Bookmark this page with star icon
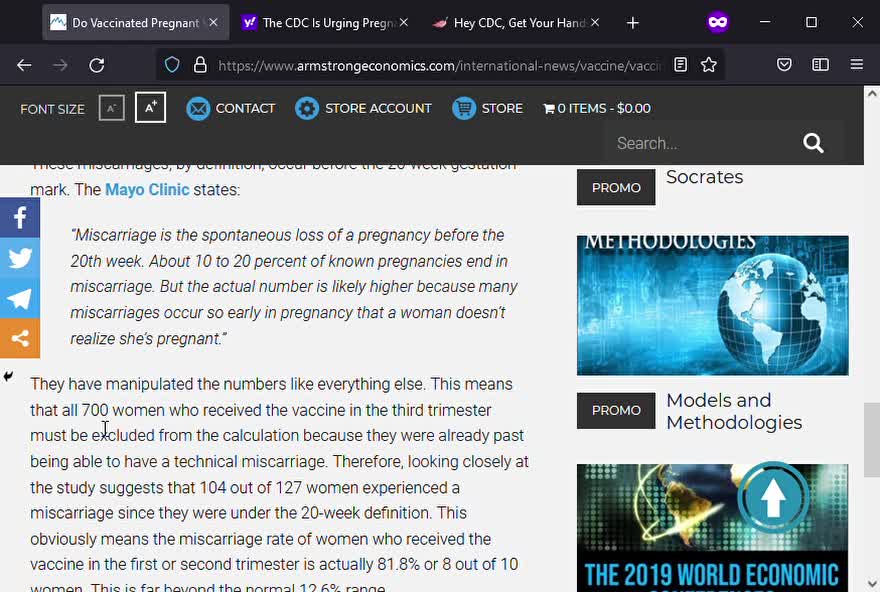This screenshot has width=880, height=592. [x=709, y=65]
